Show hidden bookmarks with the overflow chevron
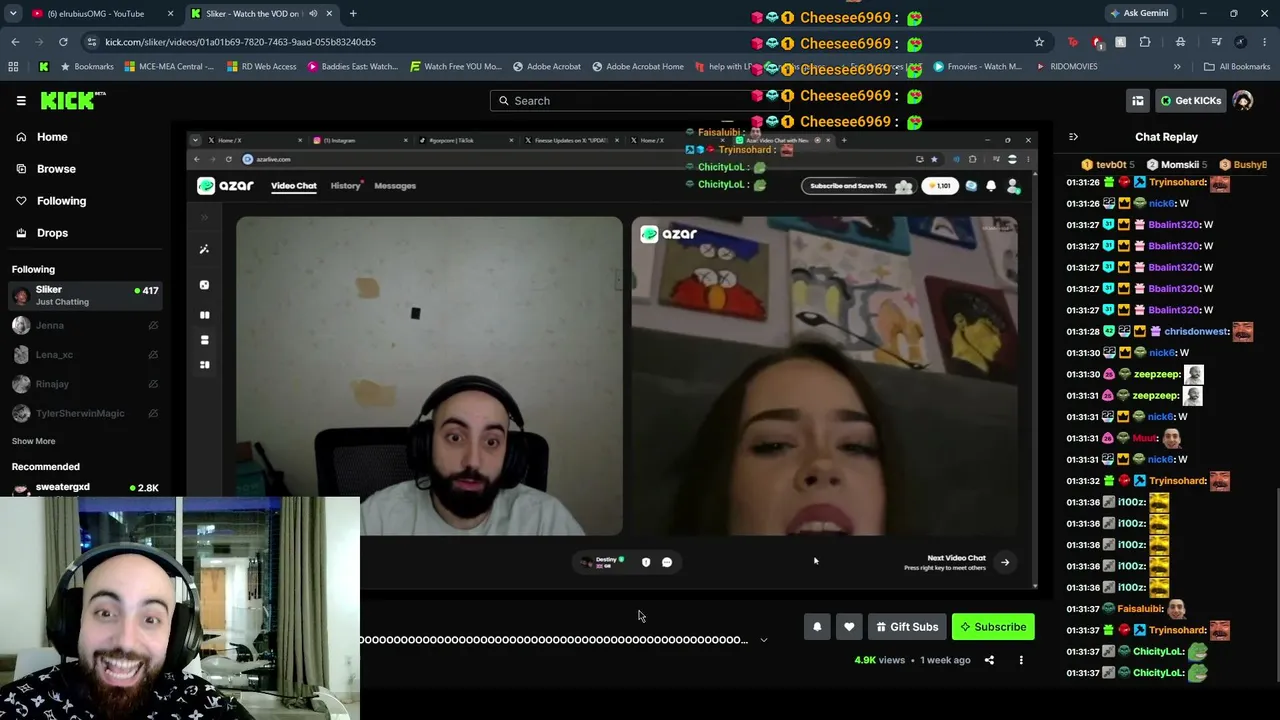 pyautogui.click(x=1177, y=66)
